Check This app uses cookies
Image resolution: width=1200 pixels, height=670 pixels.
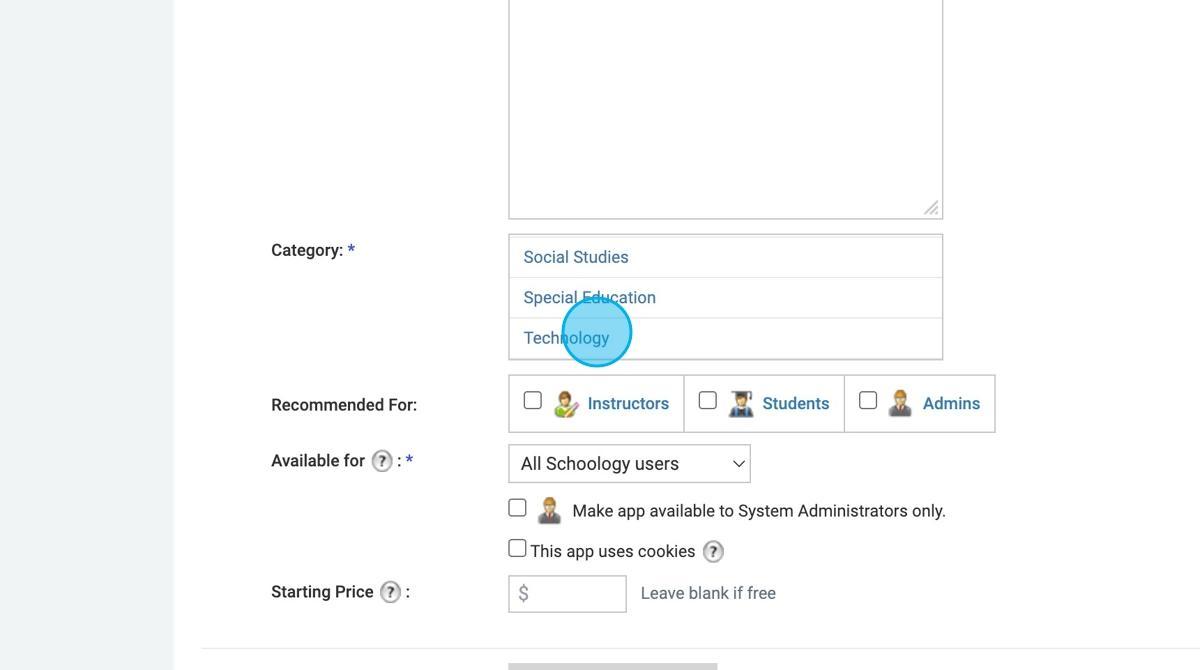point(516,547)
